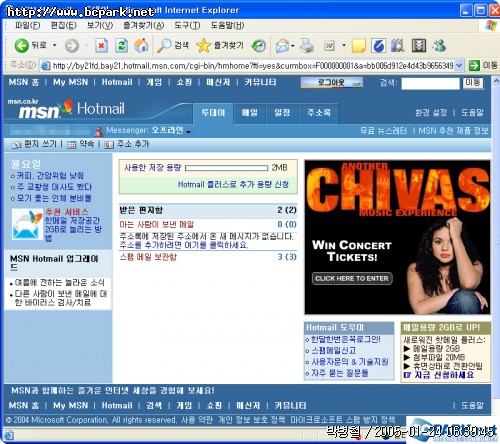Screen dimensions: 500x444
Task: Open the 도움말(H) menu
Action: [x=227, y=25]
